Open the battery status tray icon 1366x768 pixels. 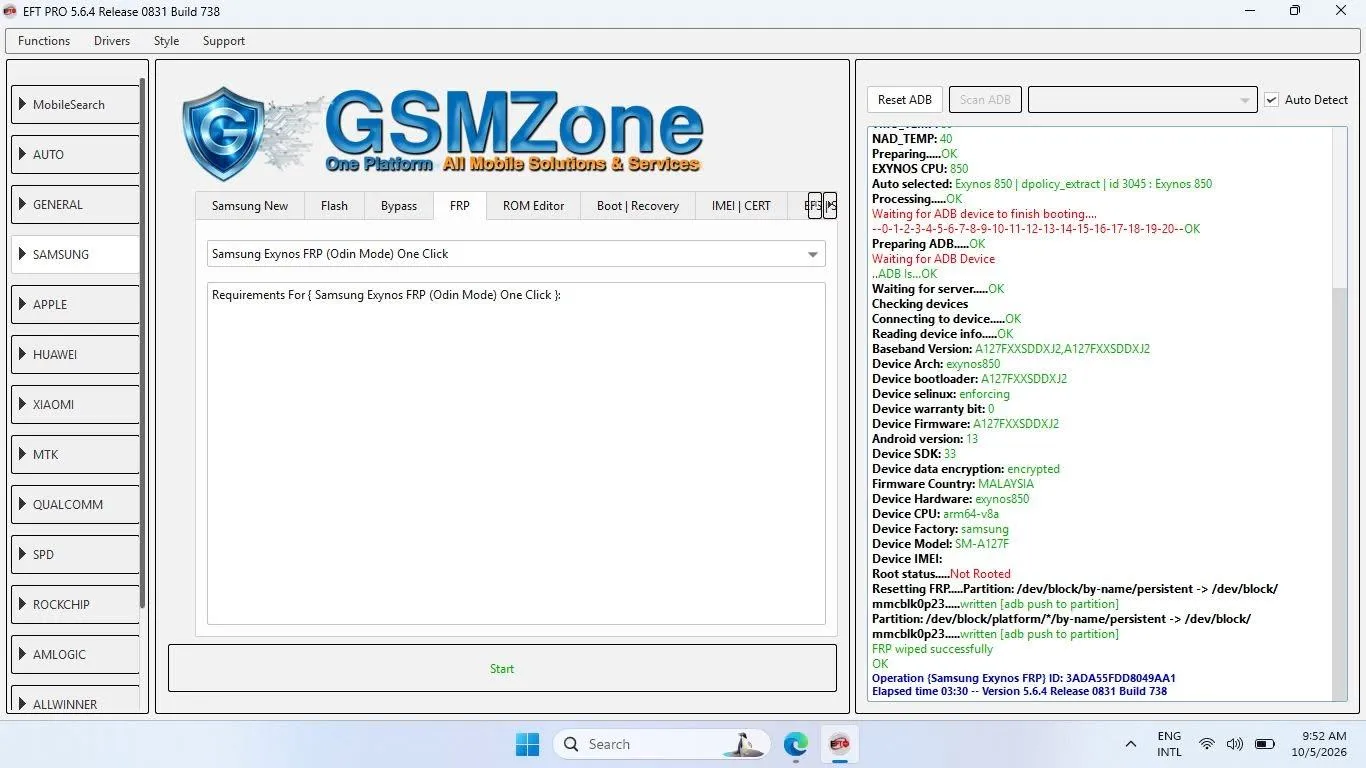point(1265,744)
